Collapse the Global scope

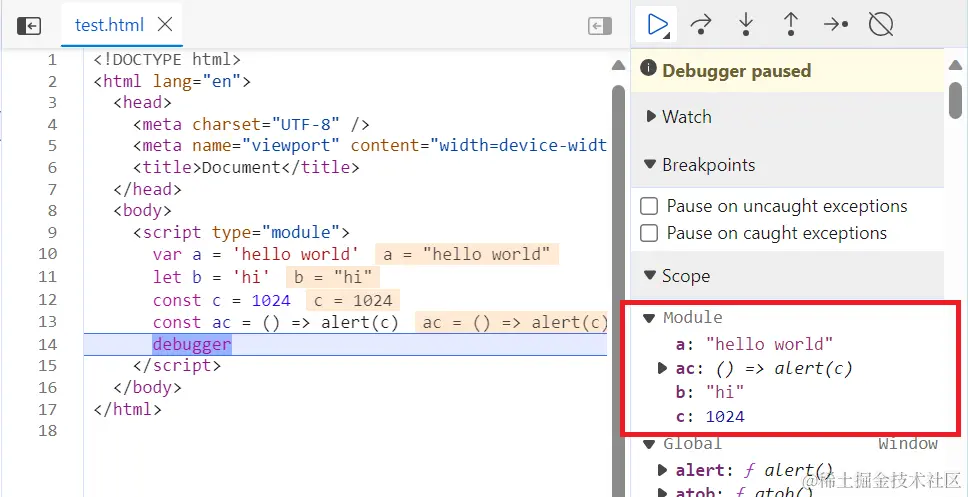648,444
